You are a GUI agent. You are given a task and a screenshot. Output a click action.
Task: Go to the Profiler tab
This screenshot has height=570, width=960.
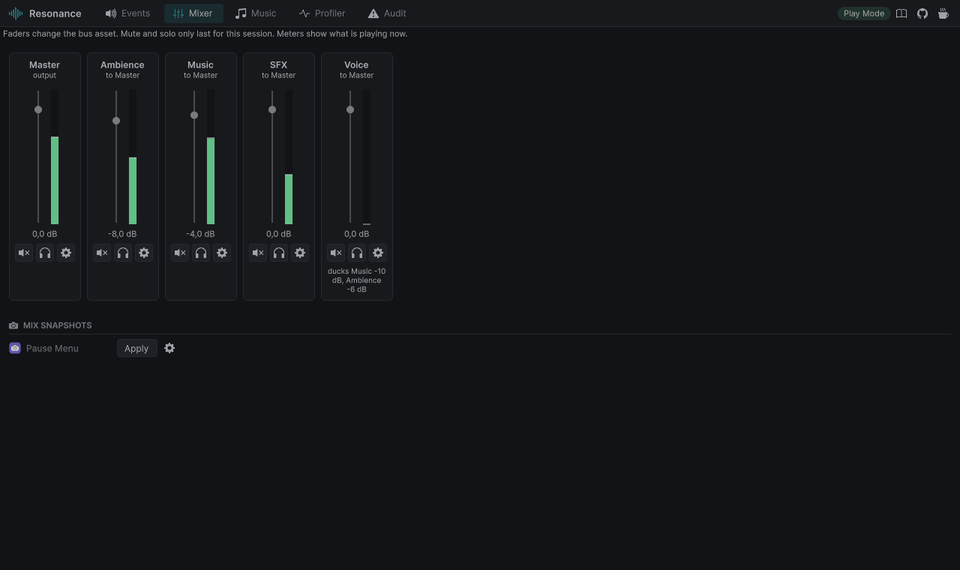pos(322,13)
